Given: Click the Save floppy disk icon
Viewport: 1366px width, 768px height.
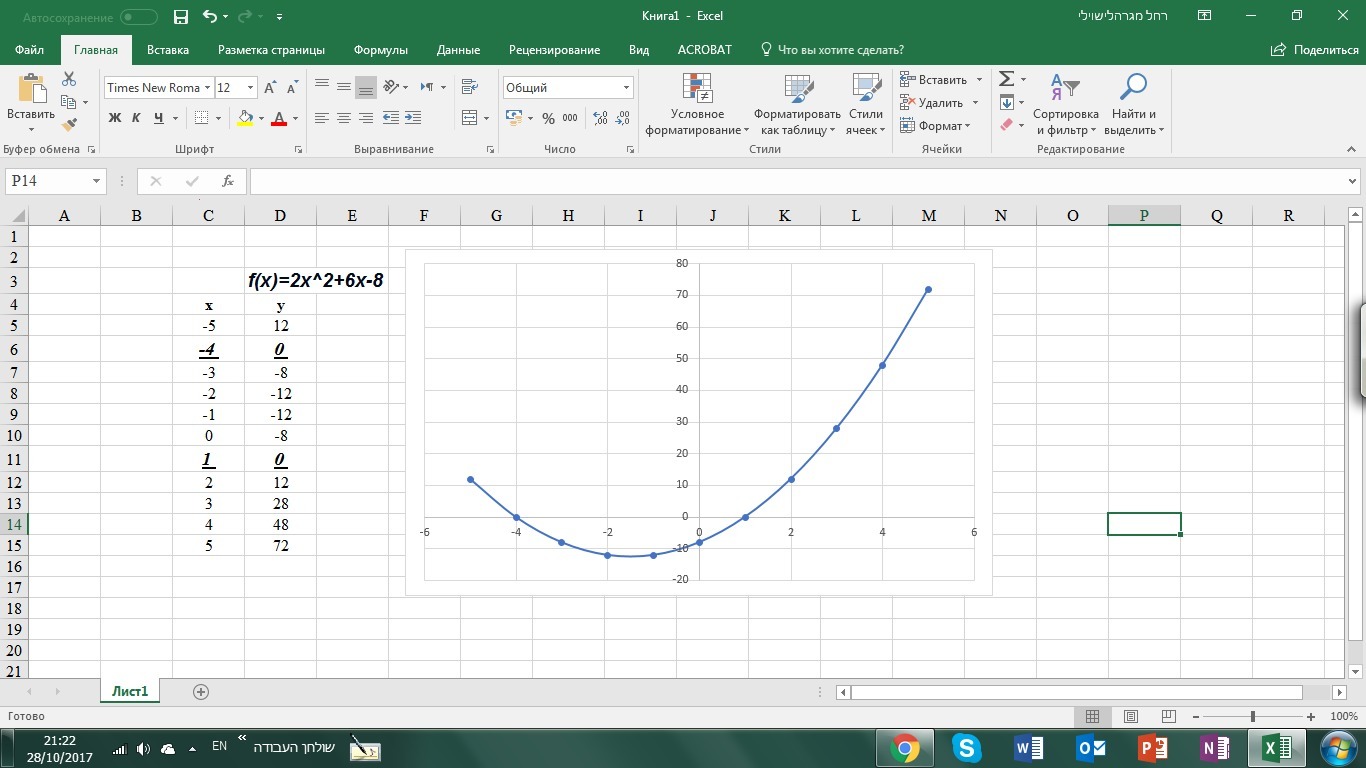Looking at the screenshot, I should pyautogui.click(x=181, y=17).
